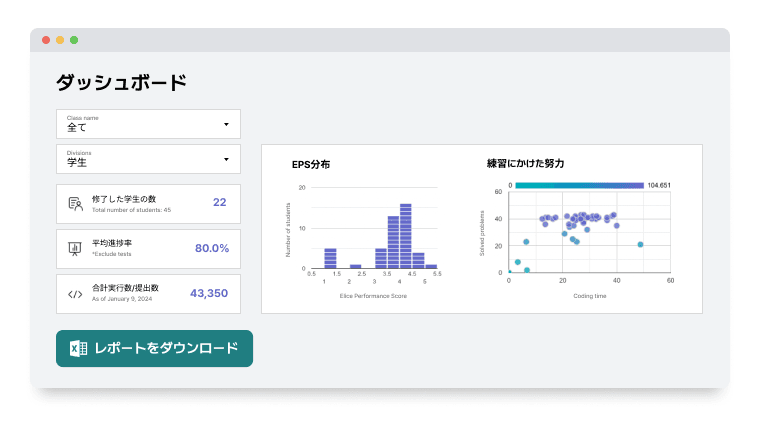Screen dimensions: 760x426
Task: Click the red close window dot
Action: tap(46, 40)
